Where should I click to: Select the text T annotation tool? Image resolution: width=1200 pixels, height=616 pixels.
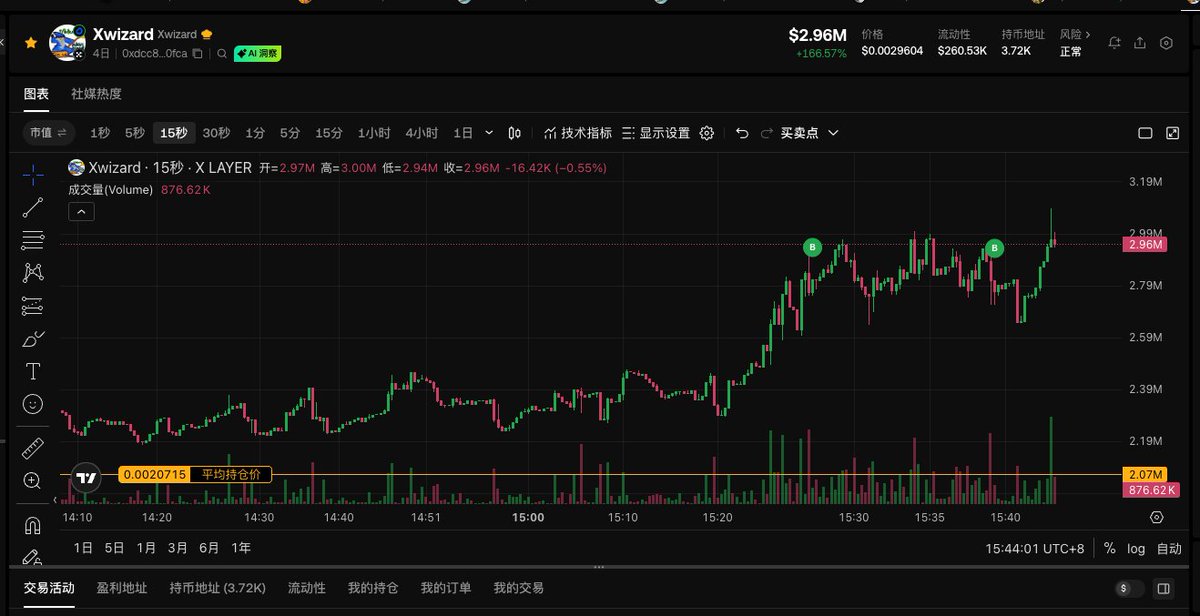(33, 371)
